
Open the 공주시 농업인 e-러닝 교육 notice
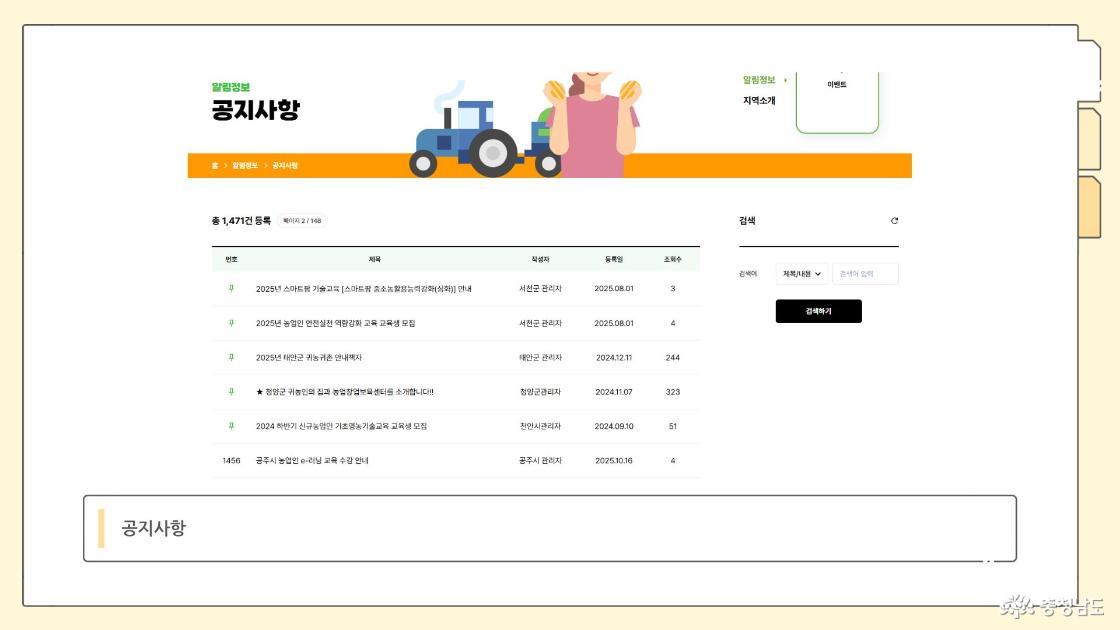312,460
